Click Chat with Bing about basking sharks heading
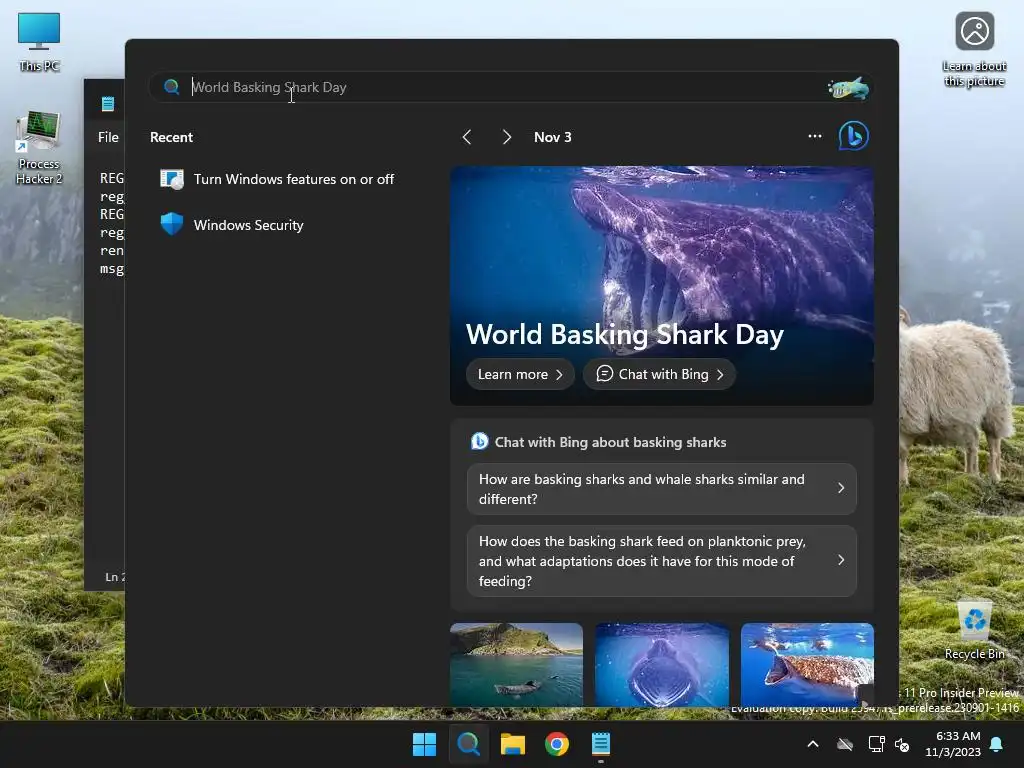 610,442
